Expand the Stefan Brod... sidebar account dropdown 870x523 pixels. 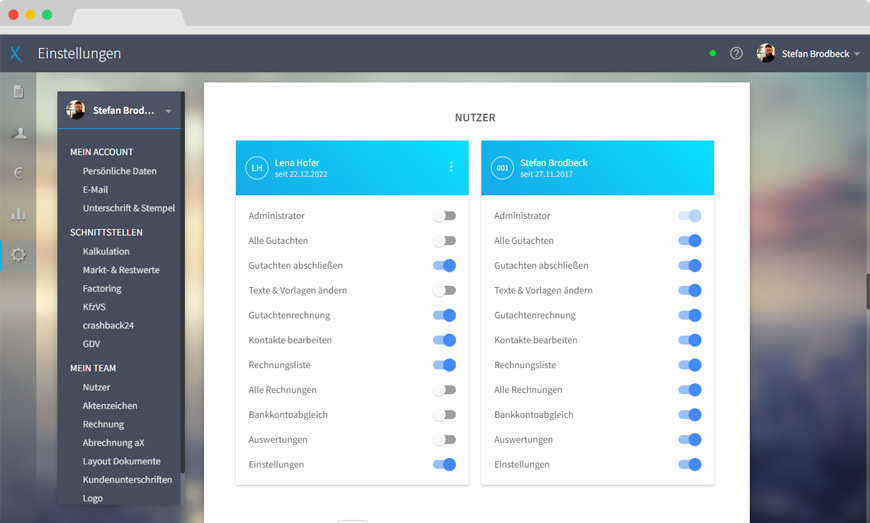[168, 111]
